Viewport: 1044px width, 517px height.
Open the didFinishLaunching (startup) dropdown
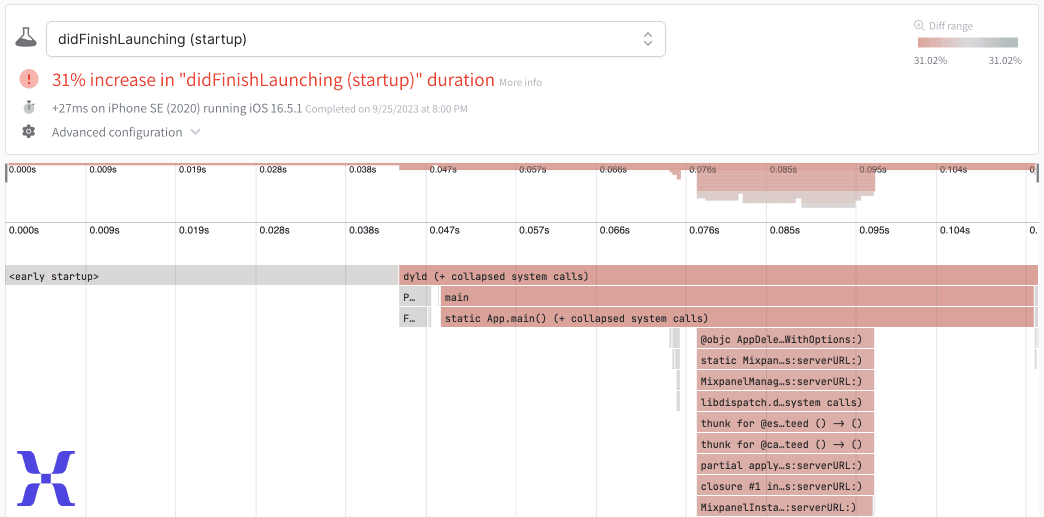(x=355, y=39)
